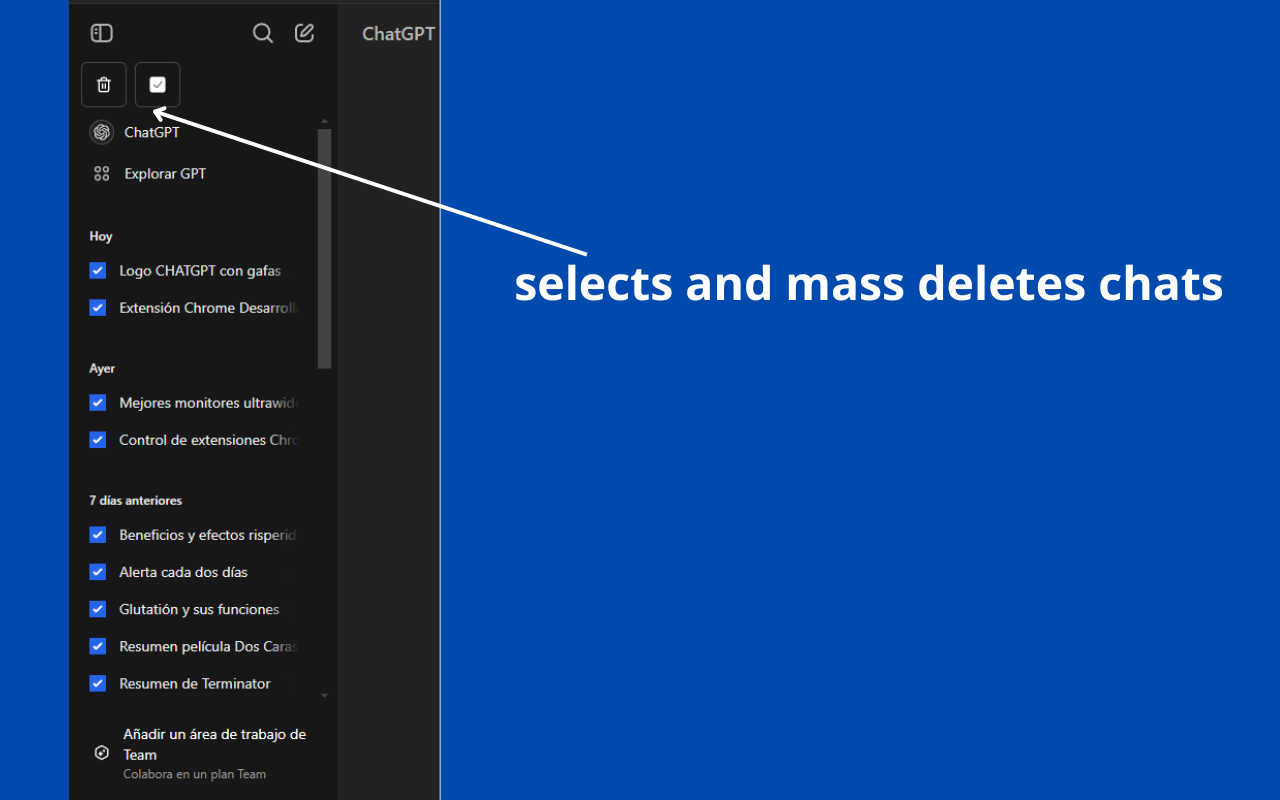Open the ChatGPT model selector in the header

coord(398,33)
